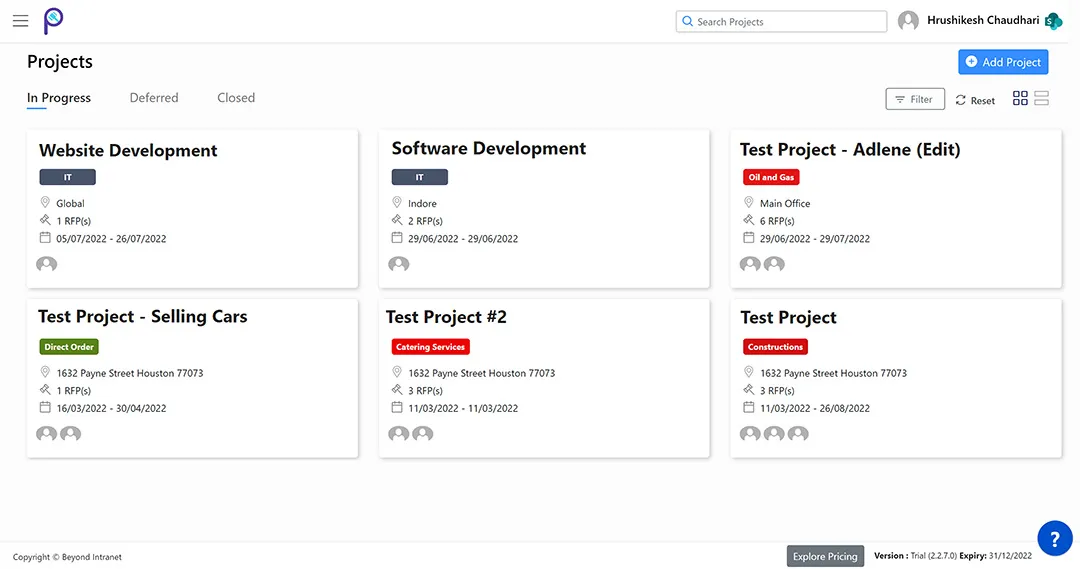1080x569 pixels.
Task: Click the Oil and Gas red tag
Action: pyautogui.click(x=770, y=177)
